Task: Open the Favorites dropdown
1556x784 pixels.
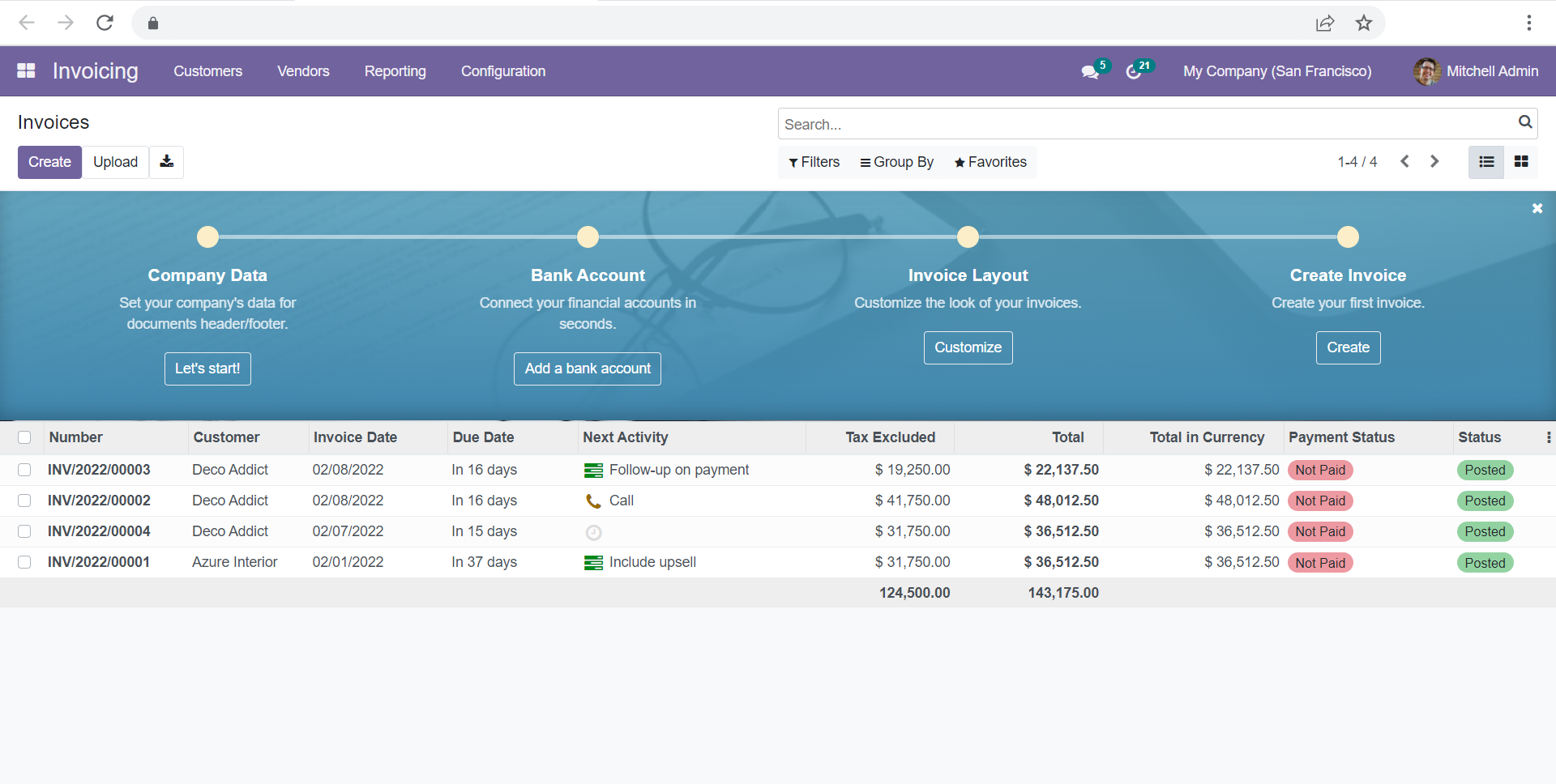Action: pos(990,162)
